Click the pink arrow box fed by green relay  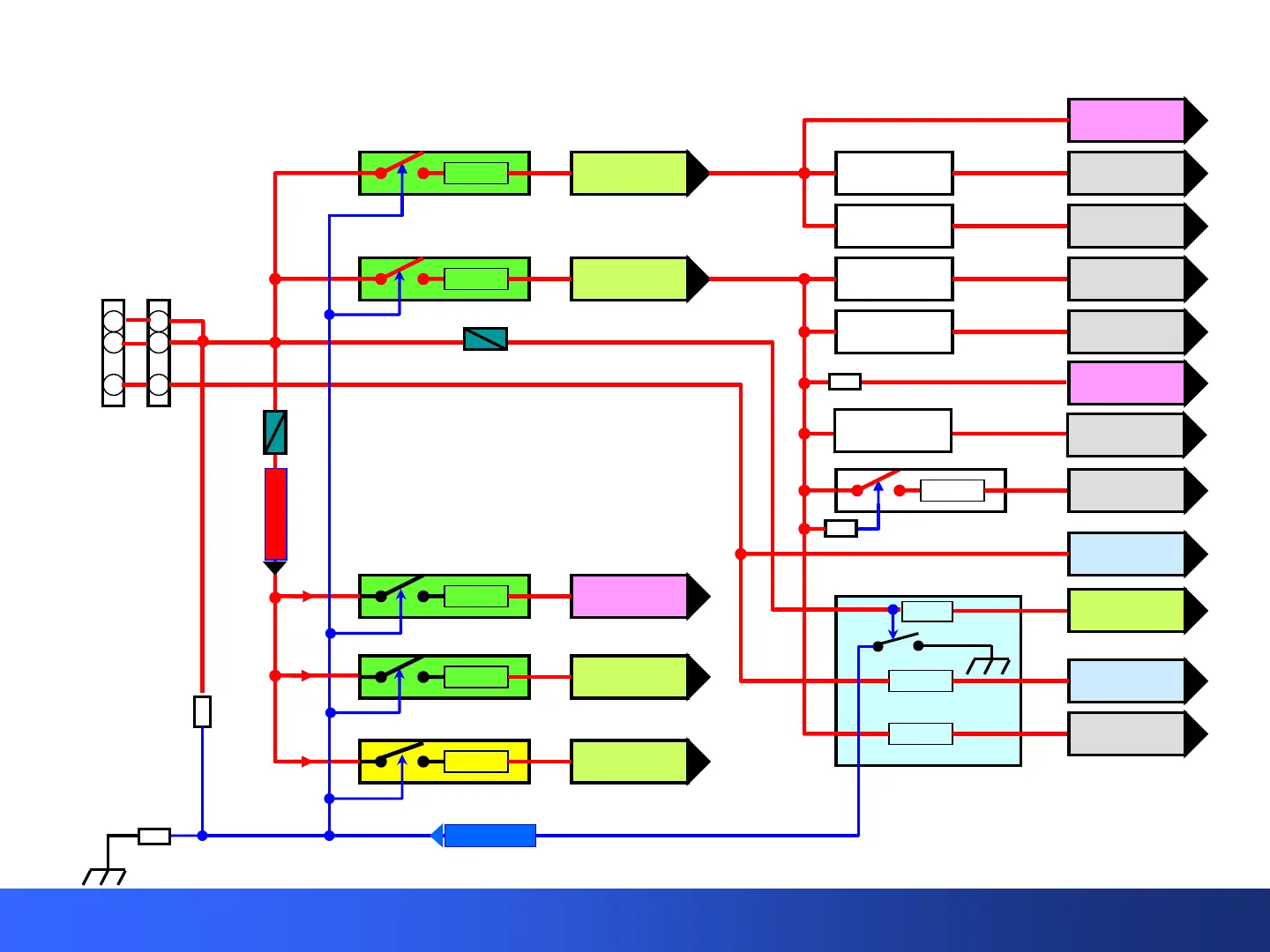[640, 597]
